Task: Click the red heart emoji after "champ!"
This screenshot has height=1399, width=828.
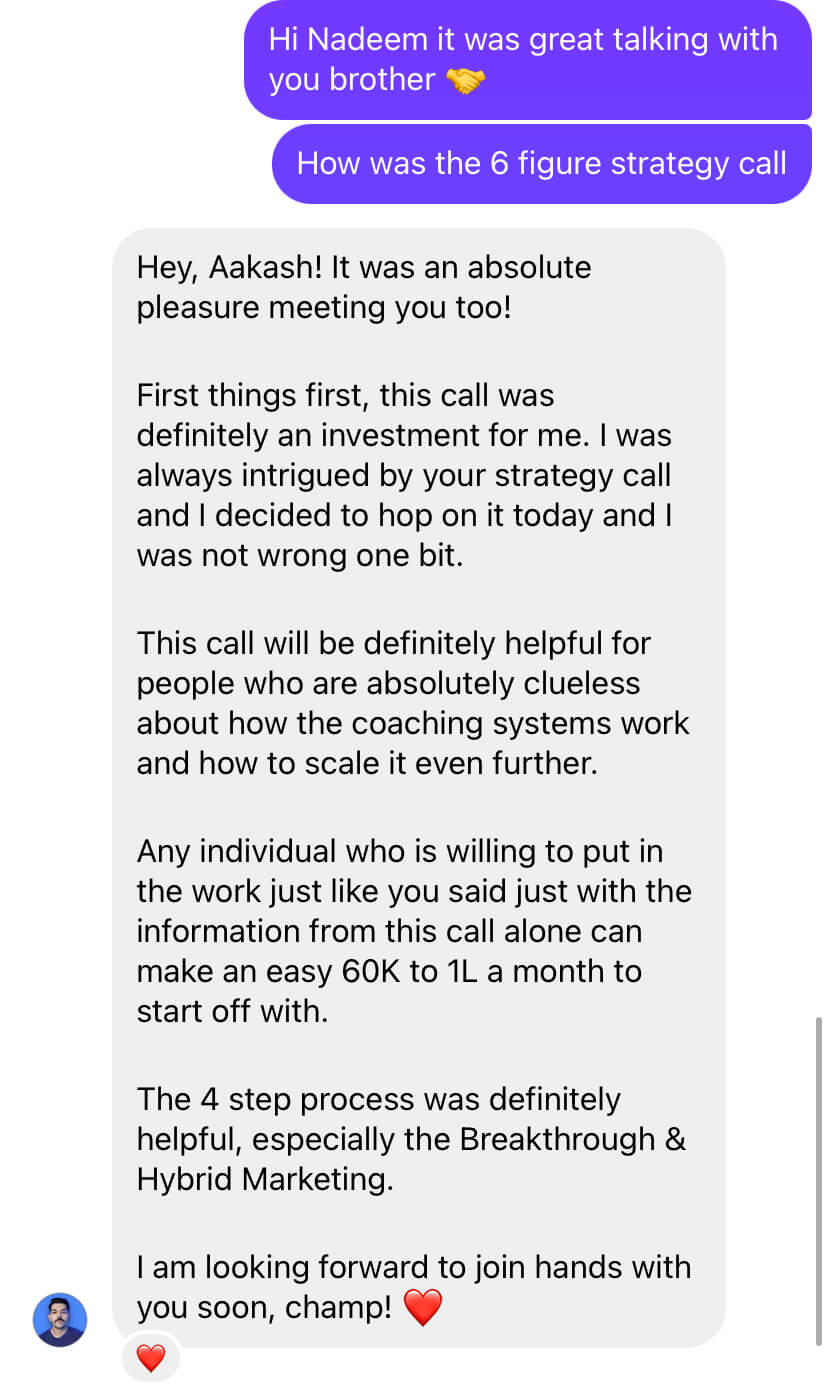Action: (x=421, y=1307)
